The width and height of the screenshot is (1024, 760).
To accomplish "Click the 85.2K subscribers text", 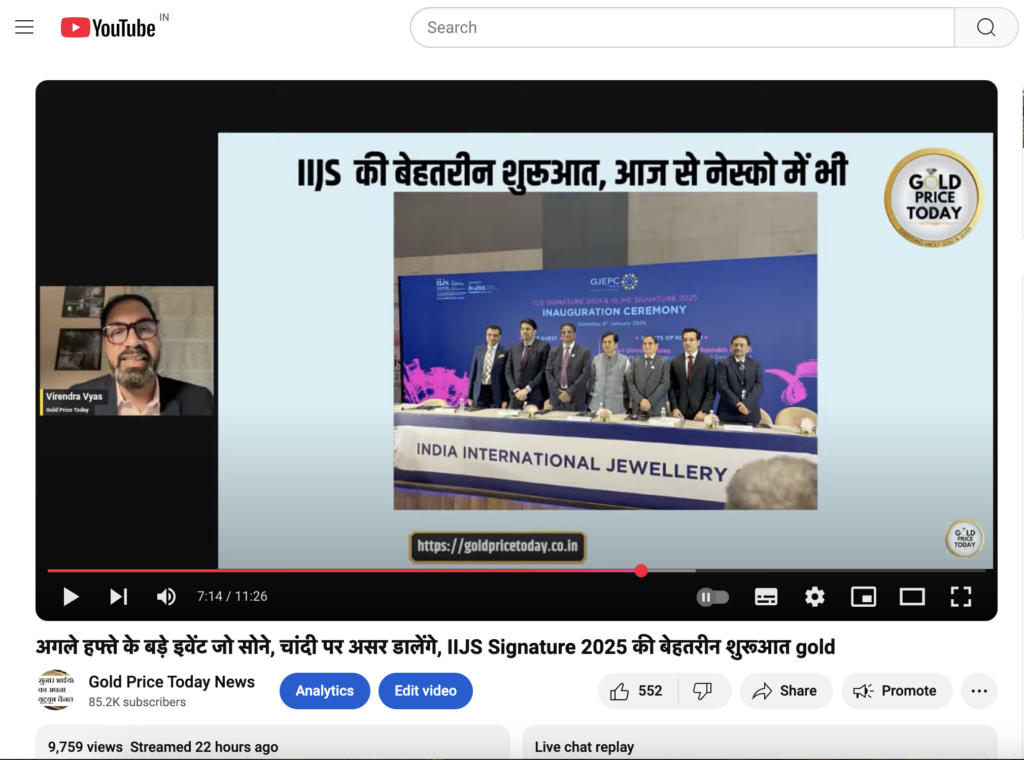I will click(x=137, y=702).
